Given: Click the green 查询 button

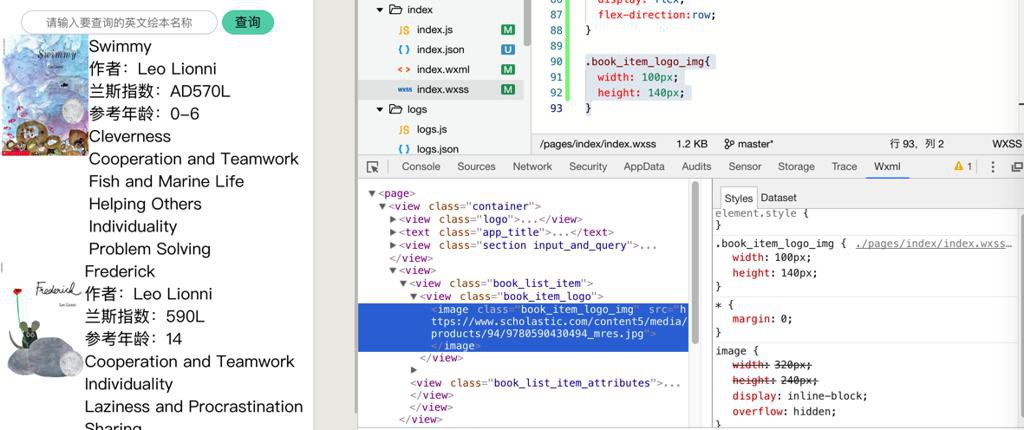Looking at the screenshot, I should [248, 22].
